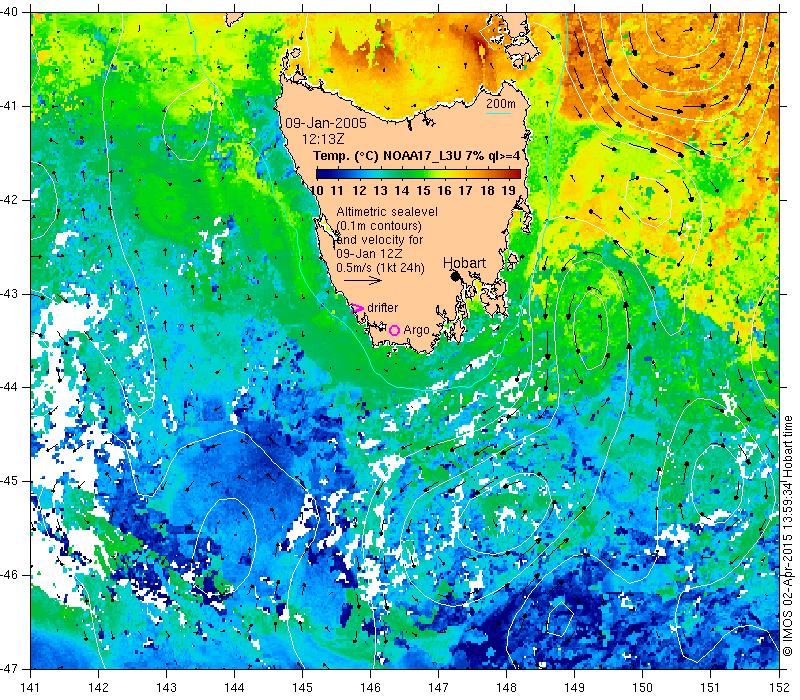Image resolution: width=800 pixels, height=700 pixels.
Task: Click the '148' longitude axis label
Action: click(507, 688)
